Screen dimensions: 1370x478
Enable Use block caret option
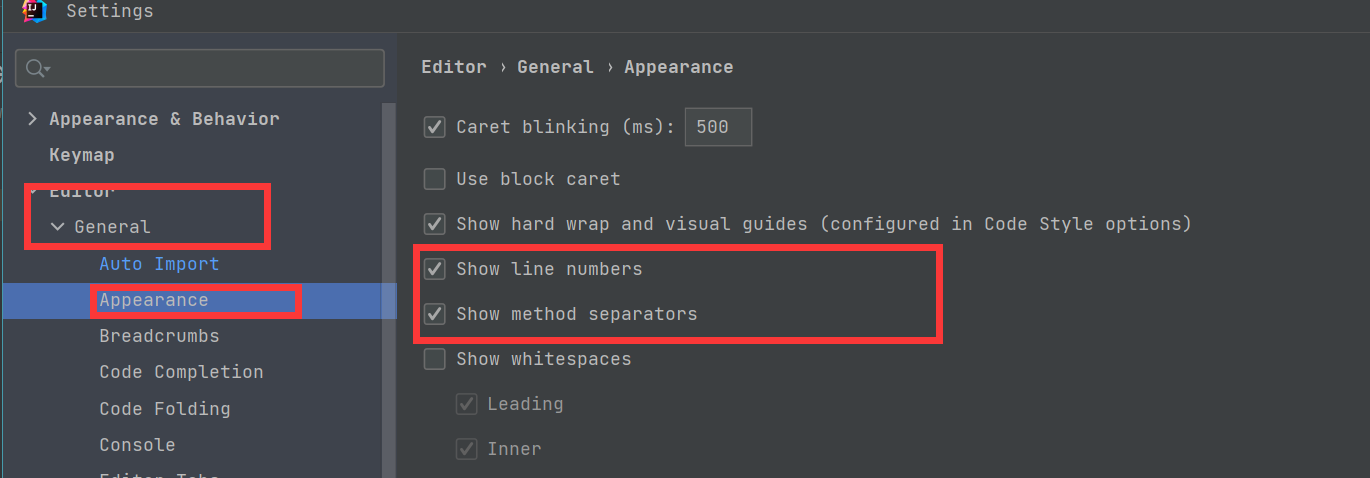[435, 179]
